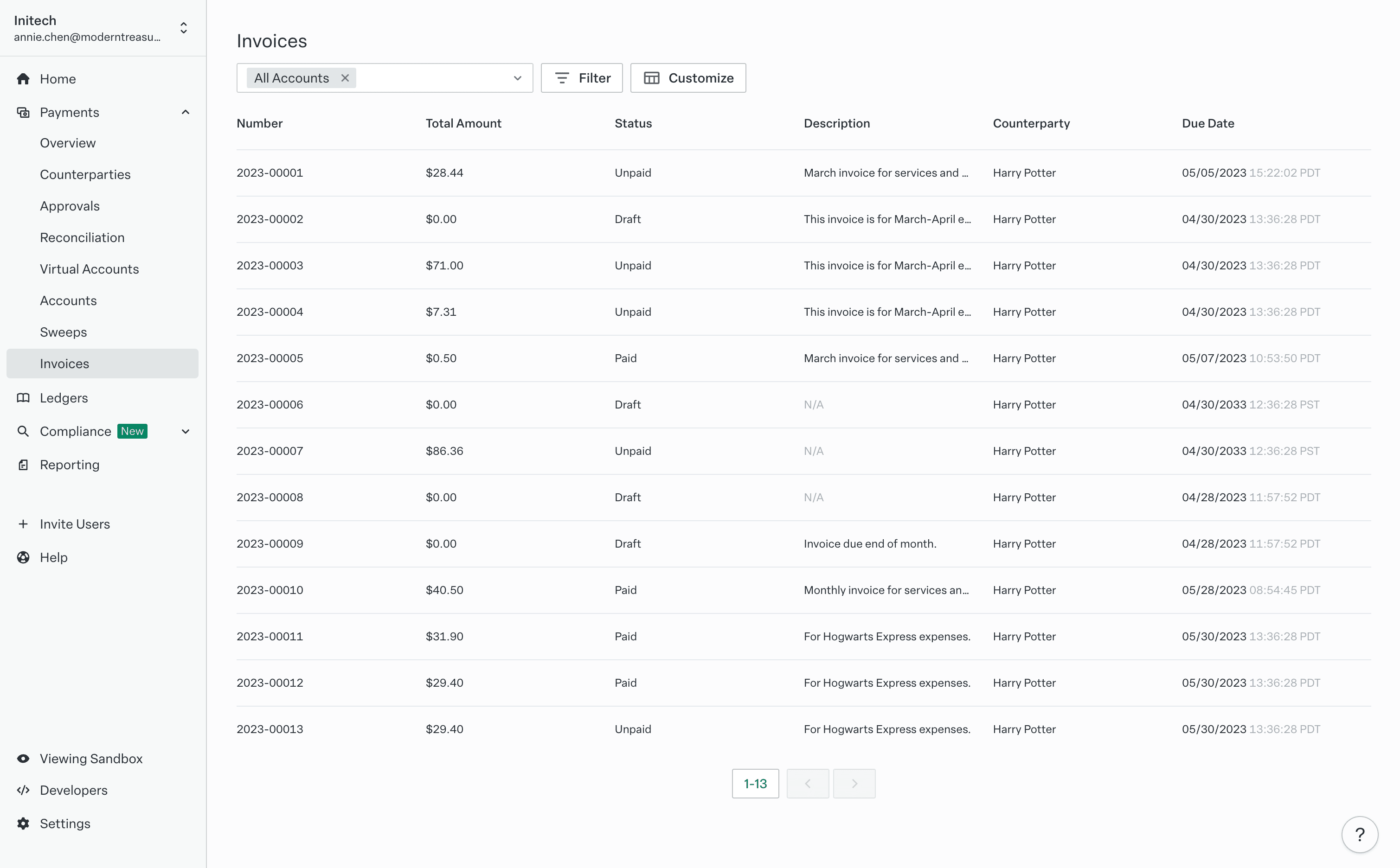
Task: Click the Help lifebuoy icon in sidebar
Action: tap(23, 557)
